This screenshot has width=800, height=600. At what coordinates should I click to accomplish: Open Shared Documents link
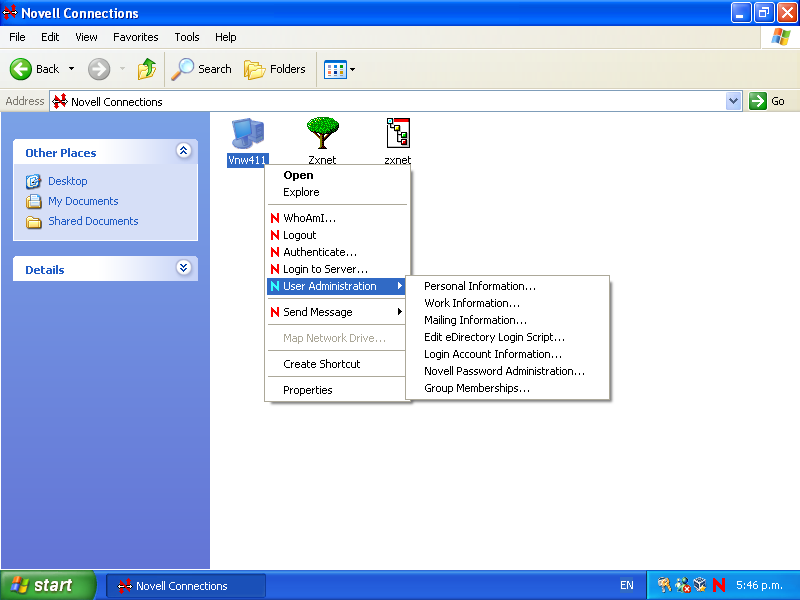pyautogui.click(x=93, y=221)
